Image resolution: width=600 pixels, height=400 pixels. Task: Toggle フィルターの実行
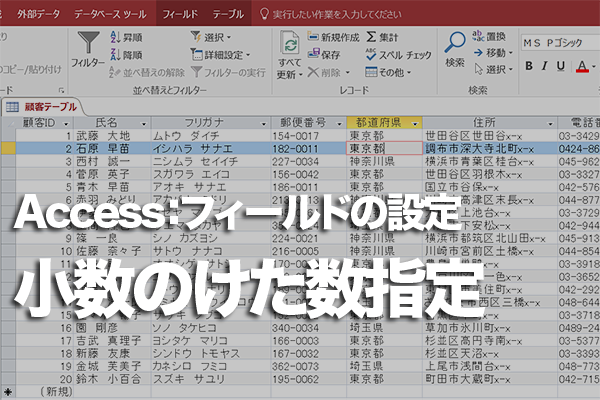(x=228, y=72)
